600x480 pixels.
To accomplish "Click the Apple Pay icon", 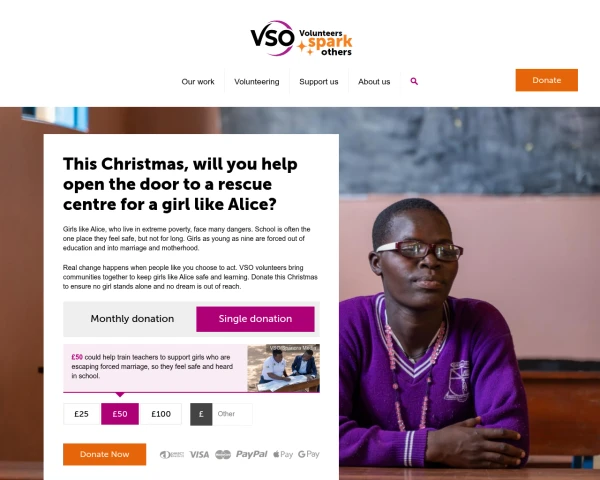I will click(x=283, y=454).
